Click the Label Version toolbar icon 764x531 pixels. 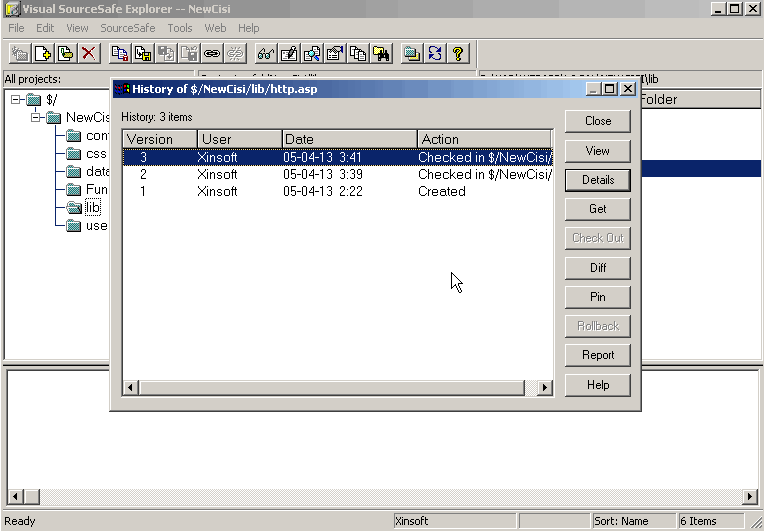[x=65, y=53]
